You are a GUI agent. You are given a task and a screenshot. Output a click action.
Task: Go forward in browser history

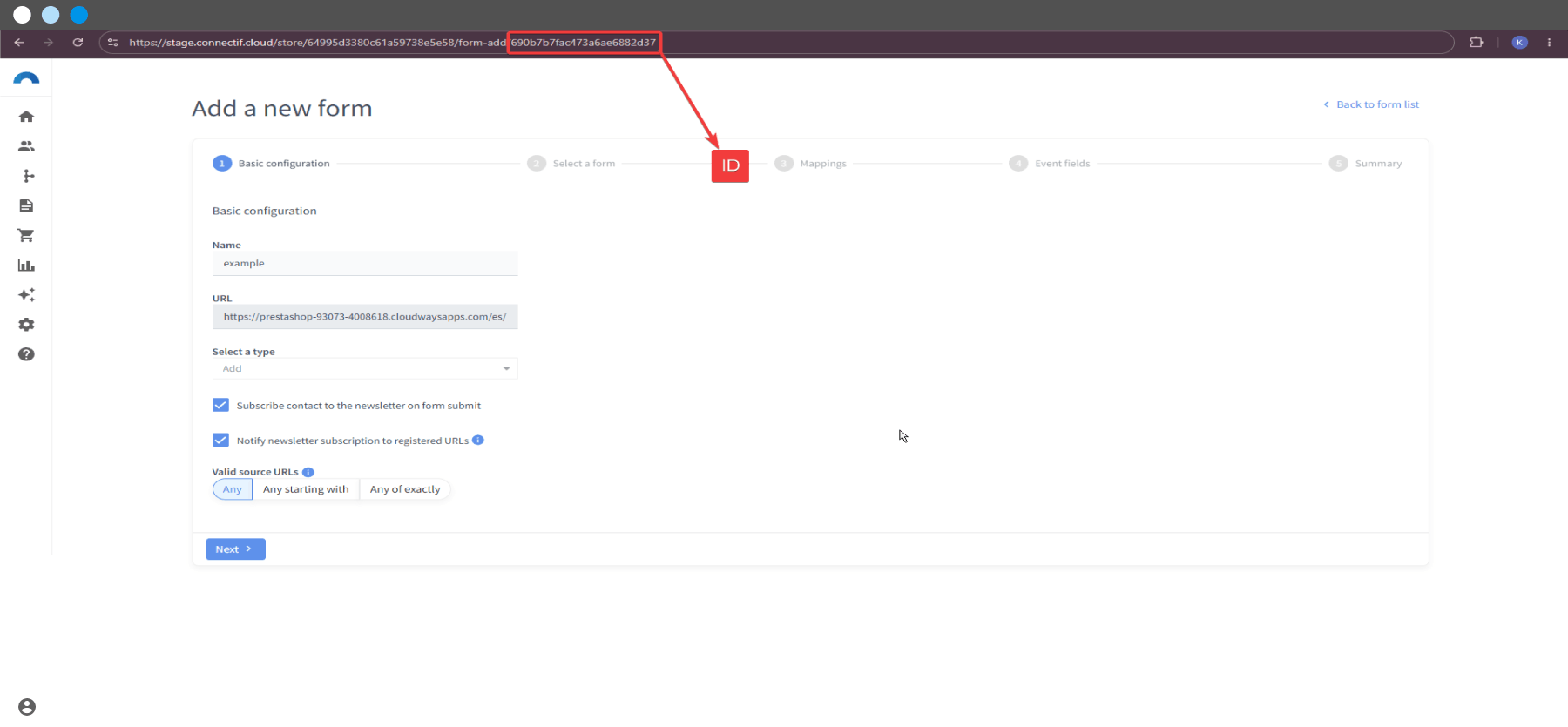point(48,42)
